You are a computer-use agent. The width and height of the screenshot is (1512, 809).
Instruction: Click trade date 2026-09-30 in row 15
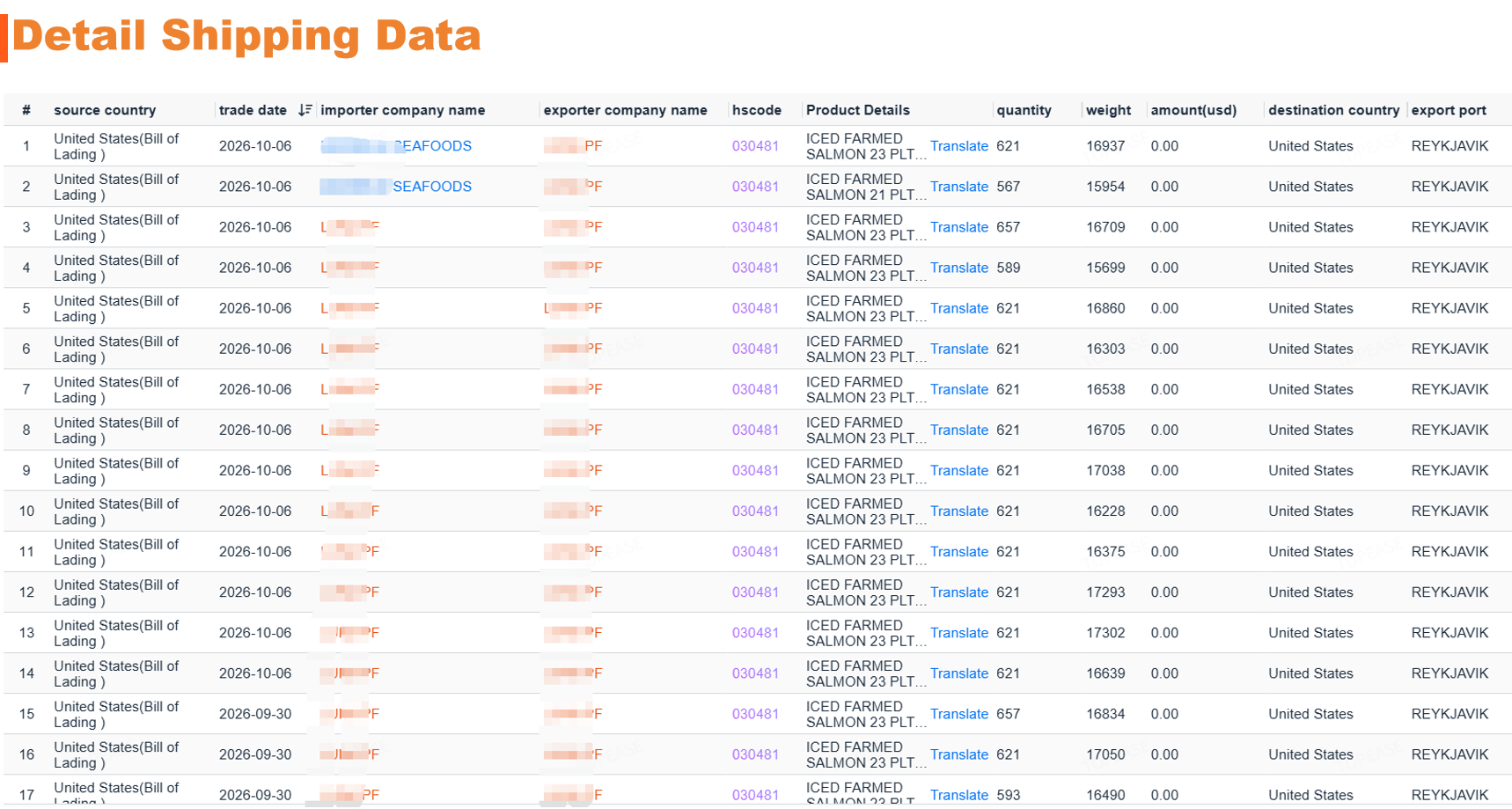(255, 714)
